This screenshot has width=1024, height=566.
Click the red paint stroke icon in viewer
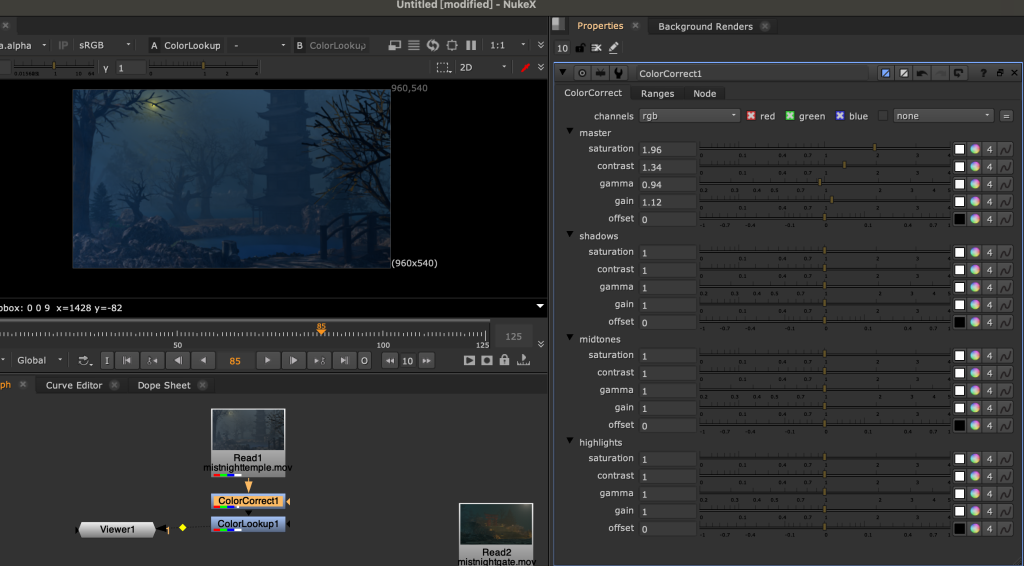(x=525, y=67)
